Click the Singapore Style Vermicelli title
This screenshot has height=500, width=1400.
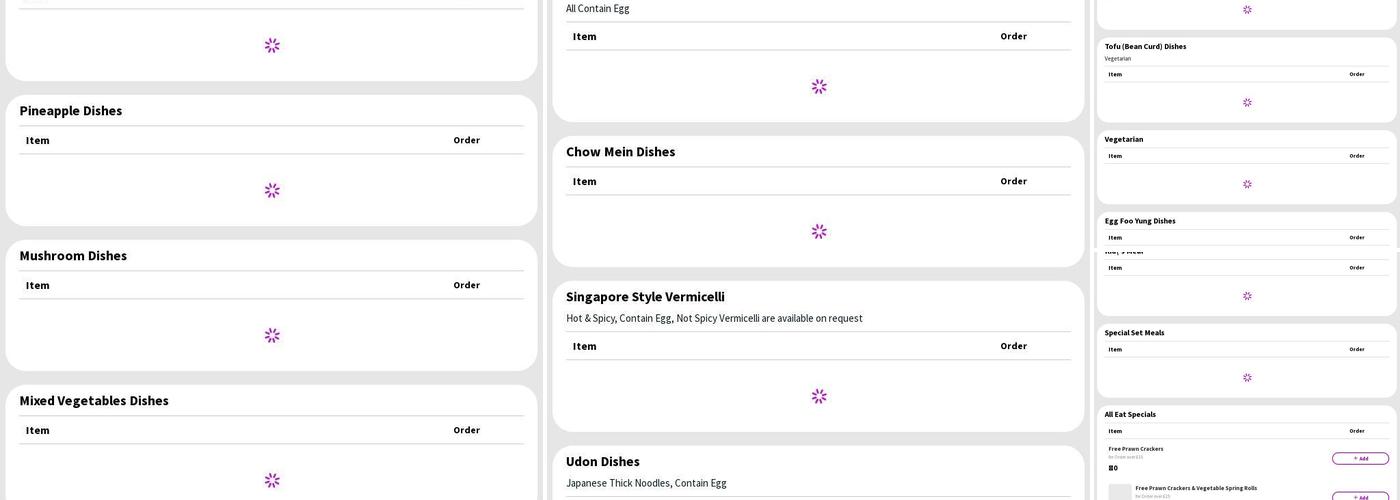645,297
